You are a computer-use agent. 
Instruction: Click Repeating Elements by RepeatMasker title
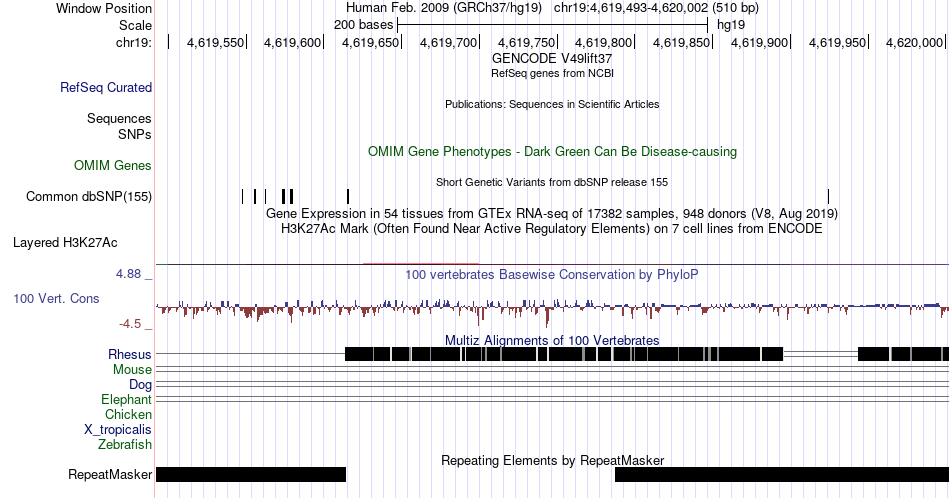[x=552, y=460]
